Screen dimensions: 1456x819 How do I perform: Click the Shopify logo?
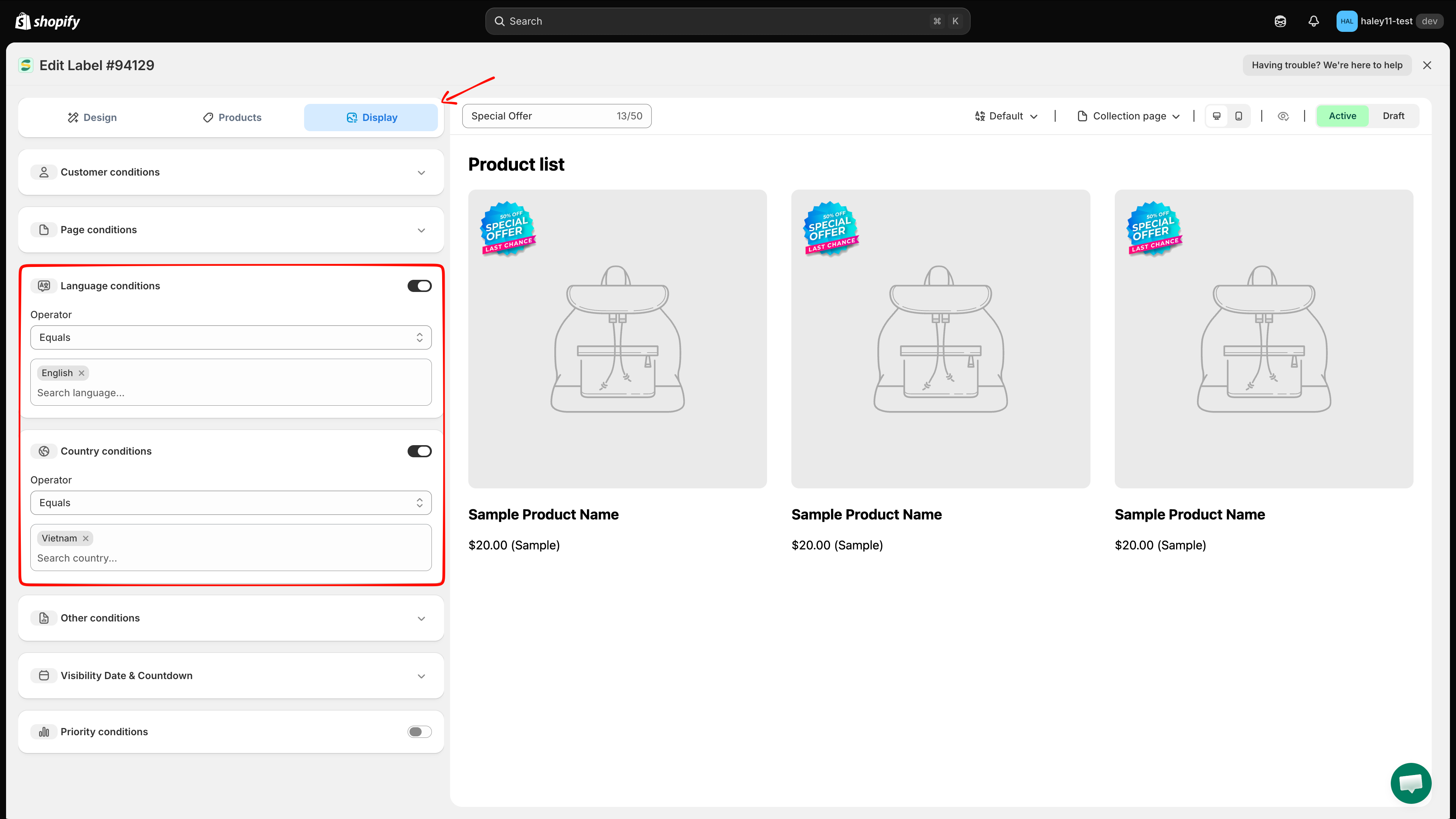[x=47, y=21]
